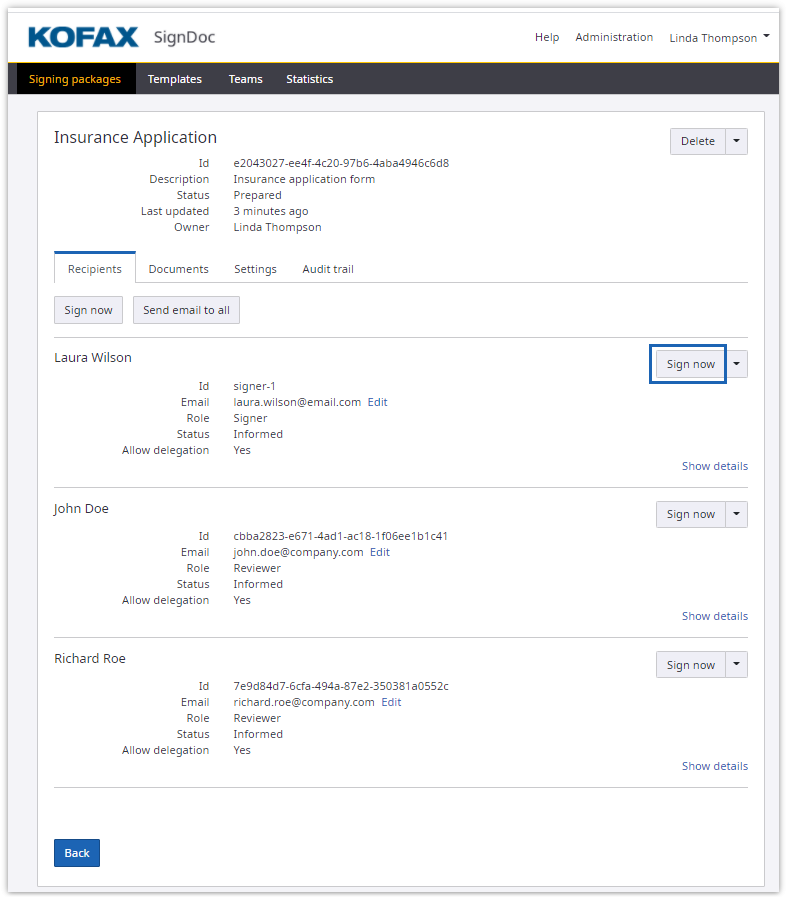Expand Laura Wilson's Sign now dropdown arrow
787x900 pixels.
pos(736,364)
